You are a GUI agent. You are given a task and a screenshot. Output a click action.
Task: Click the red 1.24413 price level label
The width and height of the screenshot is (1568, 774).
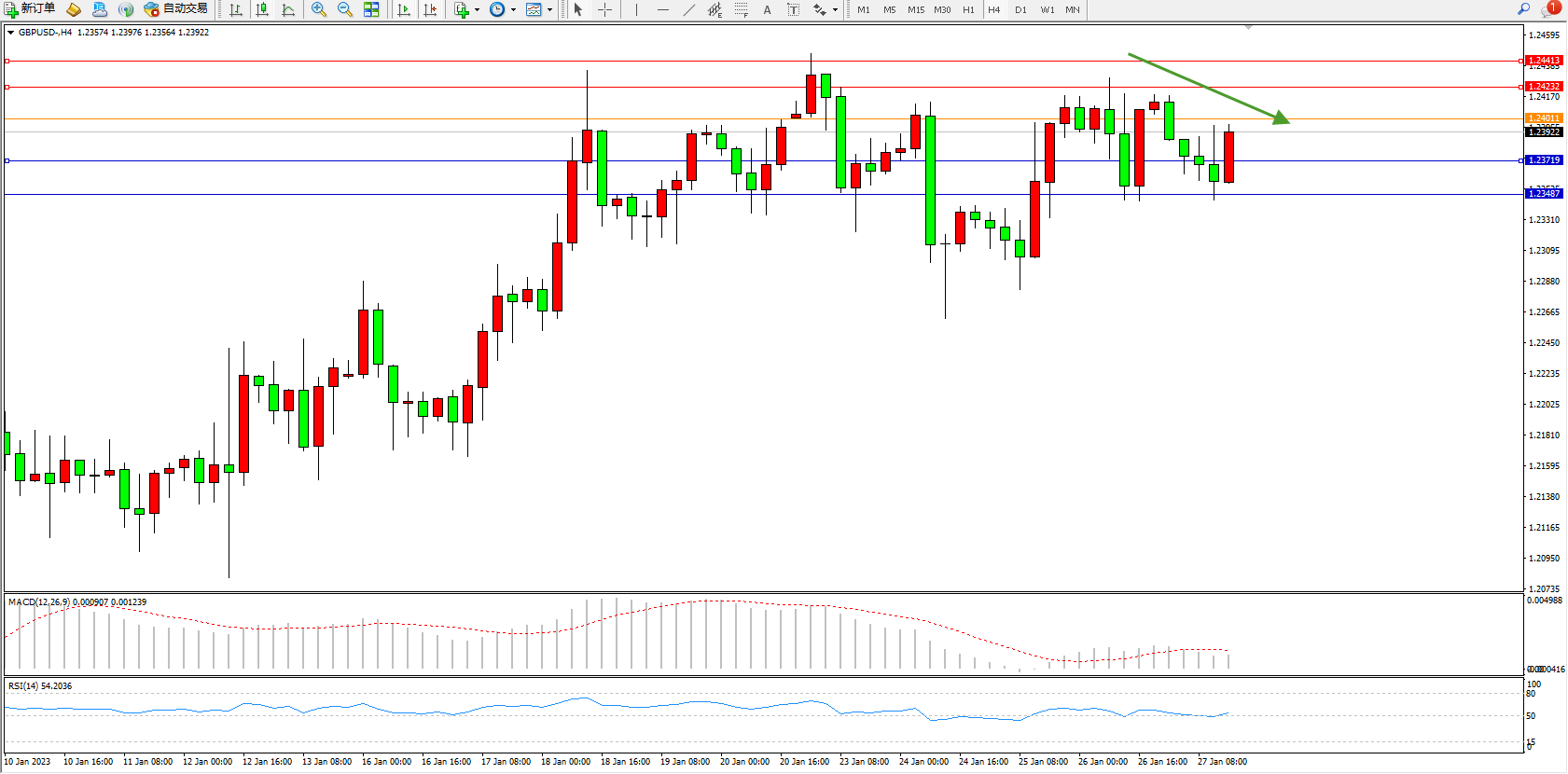[1544, 61]
